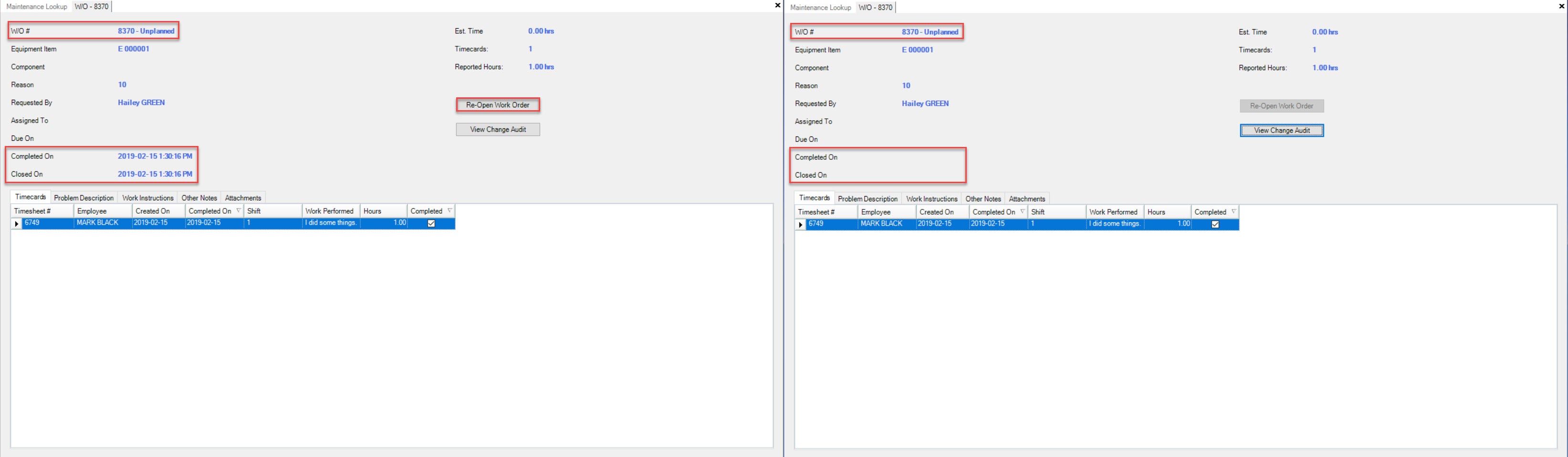Click Shift column header in right window

(x=1056, y=212)
